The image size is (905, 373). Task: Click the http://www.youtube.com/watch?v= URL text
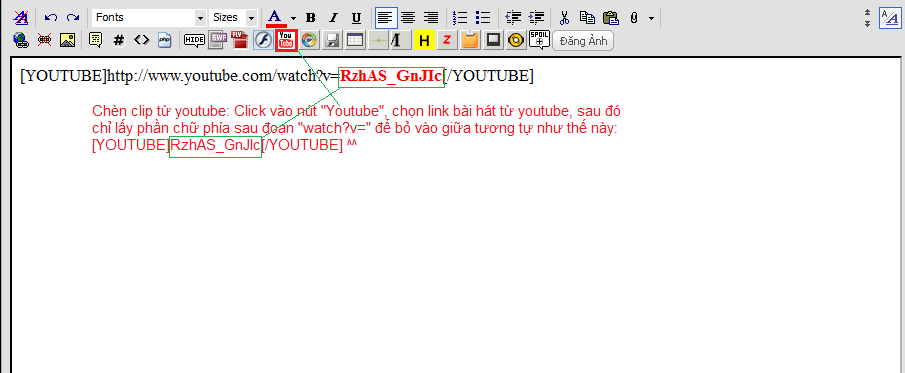(224, 76)
